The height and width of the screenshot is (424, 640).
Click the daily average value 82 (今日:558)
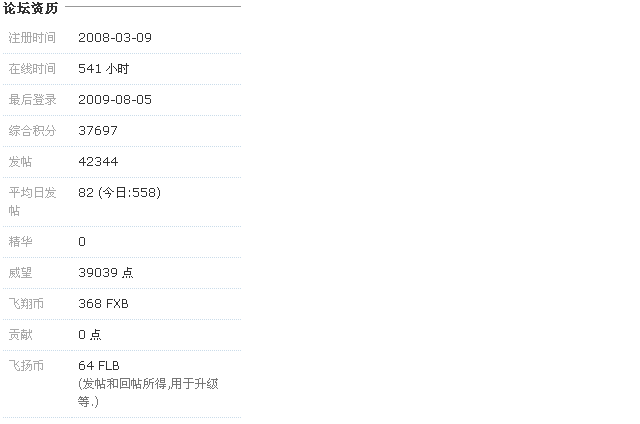120,193
